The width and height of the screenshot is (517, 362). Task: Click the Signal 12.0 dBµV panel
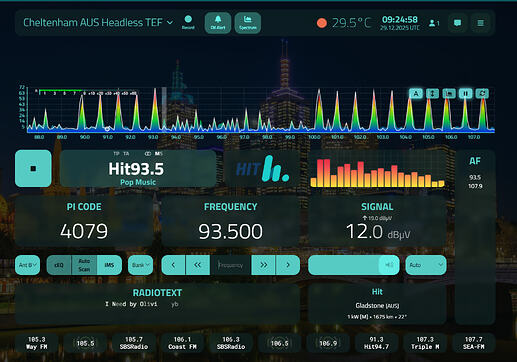(x=377, y=221)
